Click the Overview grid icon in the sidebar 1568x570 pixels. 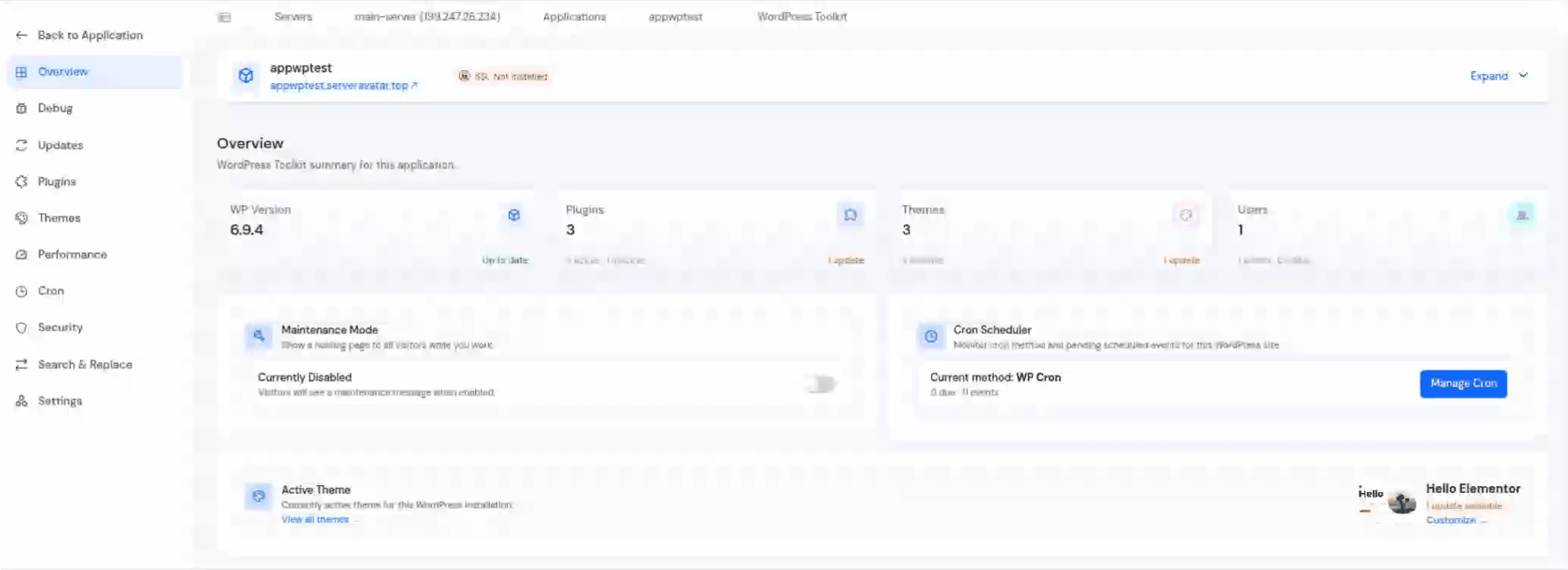click(x=21, y=72)
